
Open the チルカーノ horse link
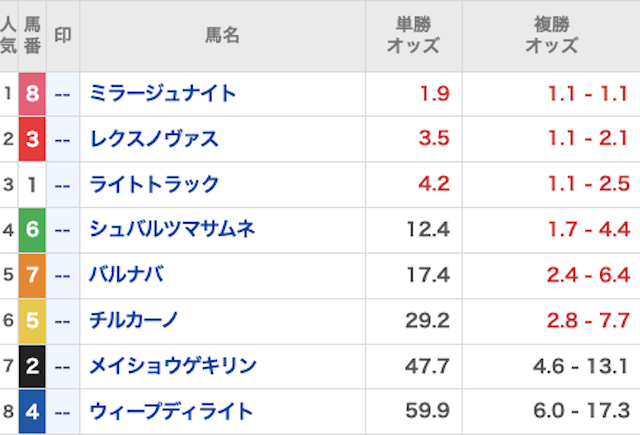click(134, 321)
